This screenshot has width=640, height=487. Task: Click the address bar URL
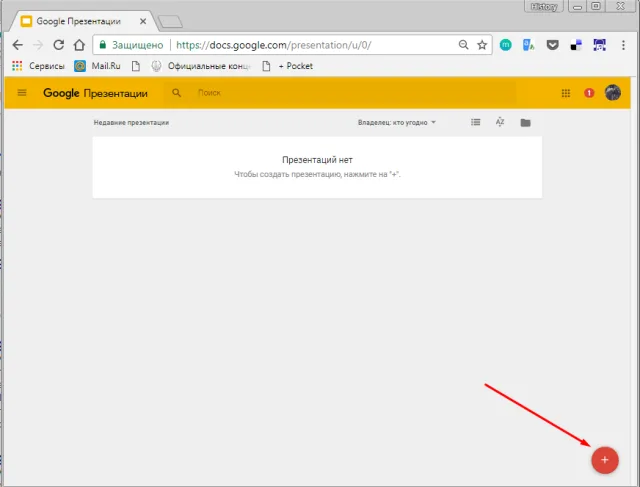[273, 45]
